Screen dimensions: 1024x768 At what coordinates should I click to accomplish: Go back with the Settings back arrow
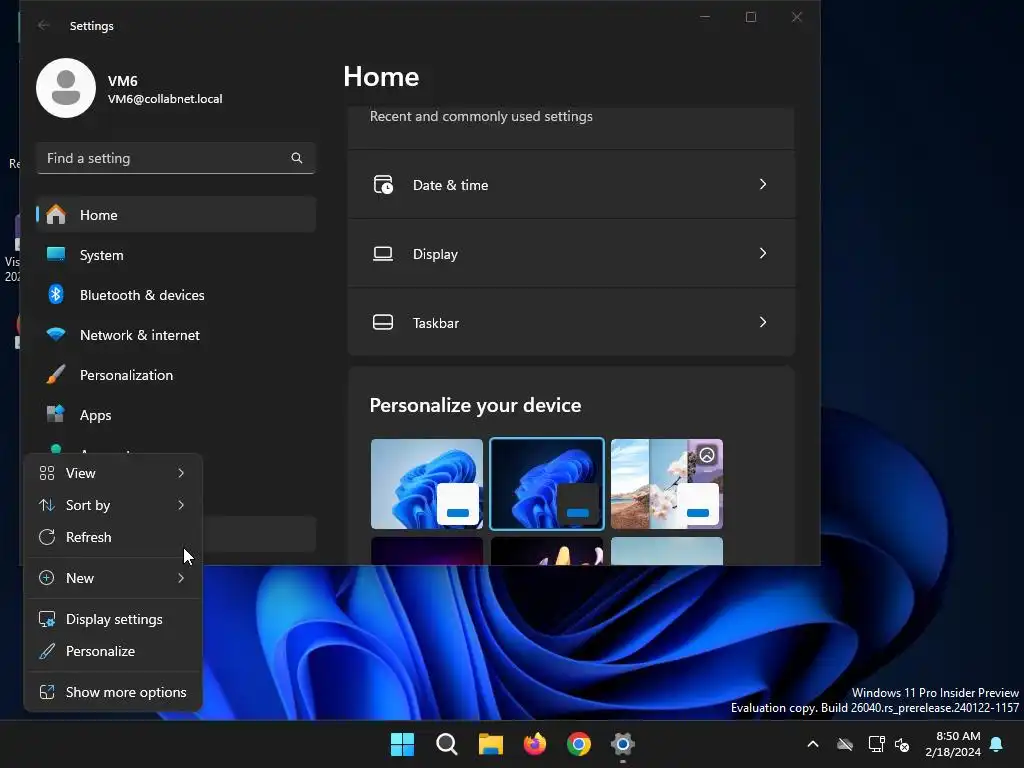[x=44, y=25]
